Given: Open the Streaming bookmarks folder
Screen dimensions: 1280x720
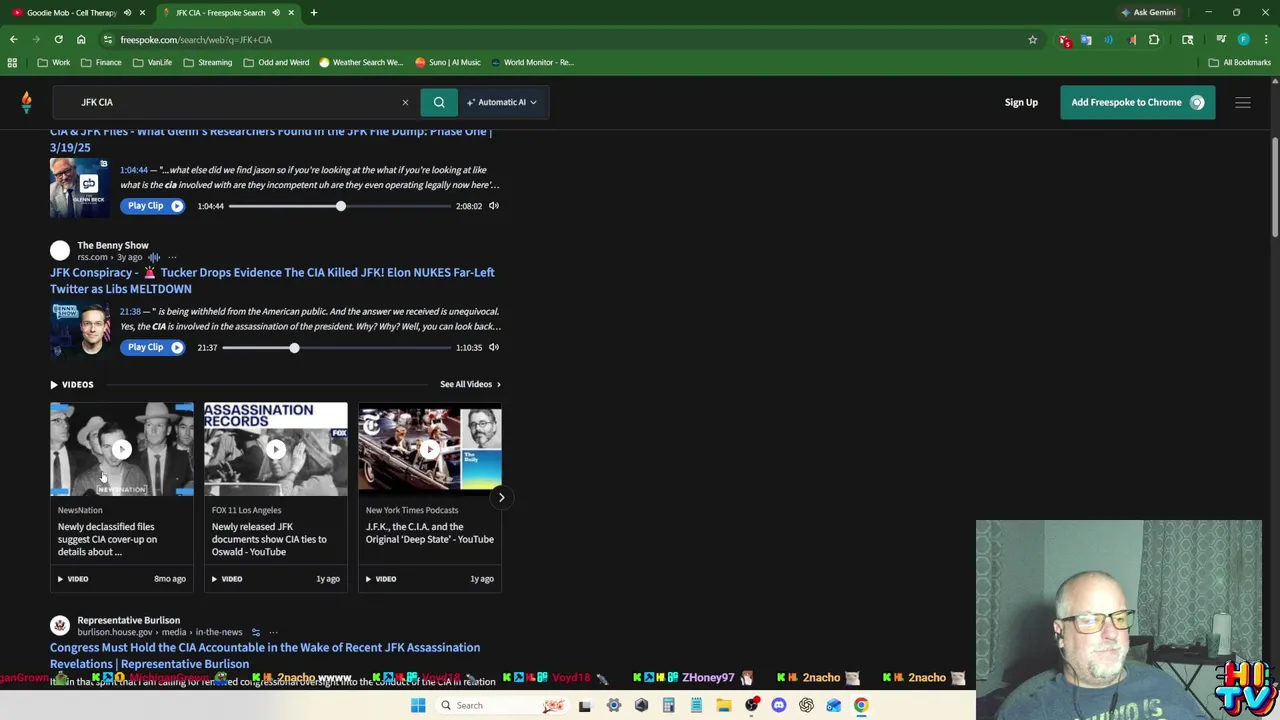Looking at the screenshot, I should (x=207, y=62).
